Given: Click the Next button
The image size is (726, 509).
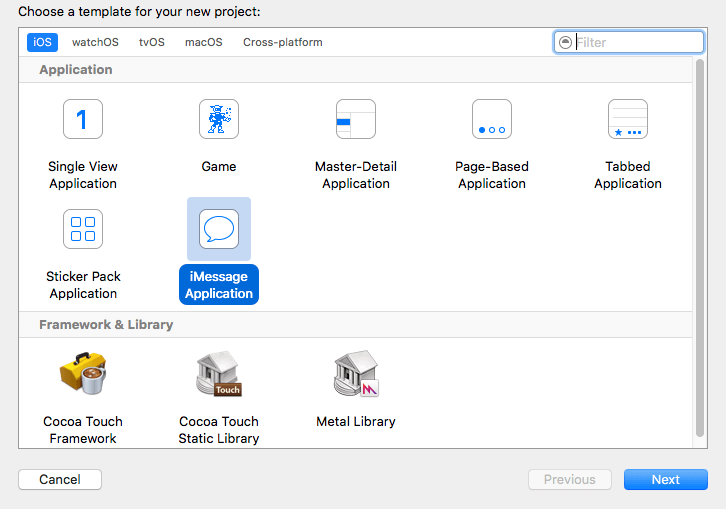Looking at the screenshot, I should point(666,479).
